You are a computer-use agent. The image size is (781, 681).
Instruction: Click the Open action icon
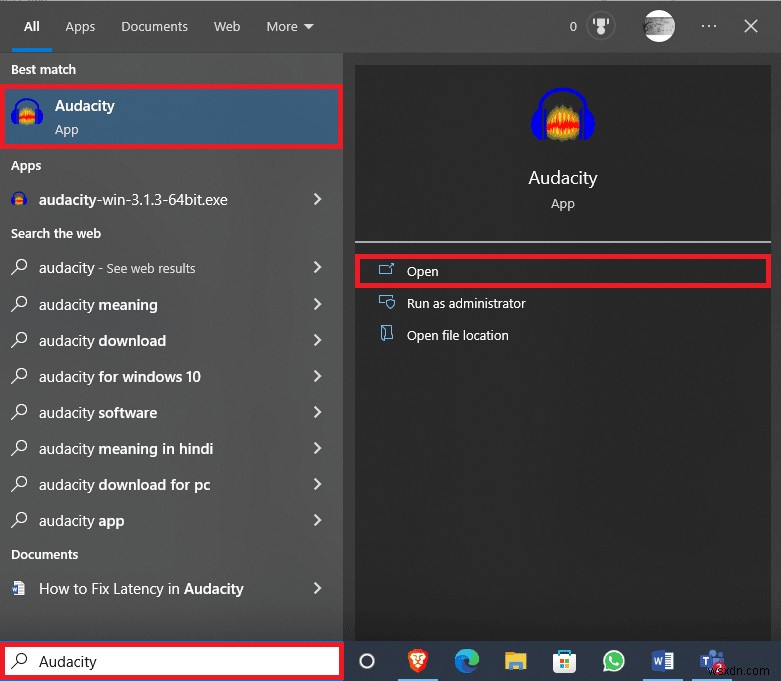click(x=386, y=270)
